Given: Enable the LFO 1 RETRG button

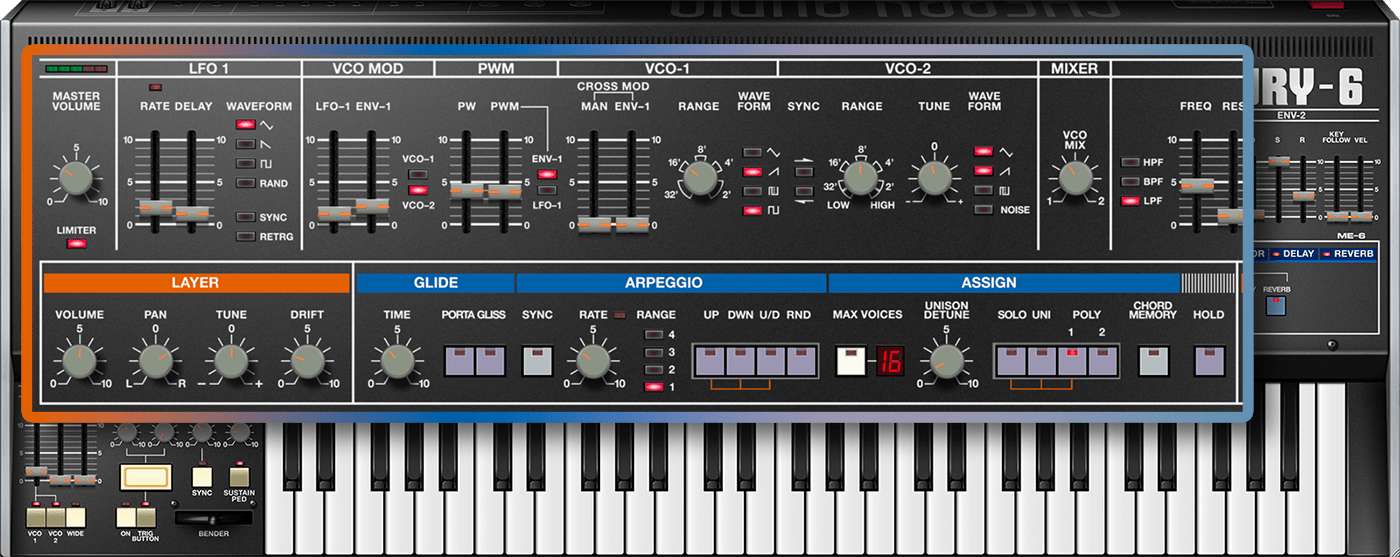Looking at the screenshot, I should point(246,236).
